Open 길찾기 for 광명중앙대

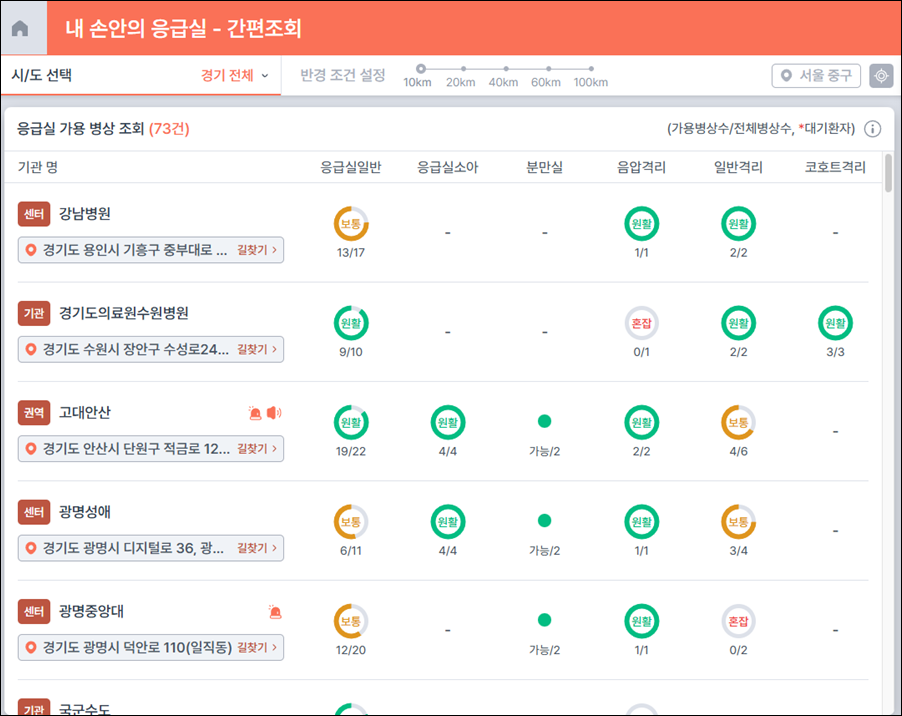tap(257, 648)
